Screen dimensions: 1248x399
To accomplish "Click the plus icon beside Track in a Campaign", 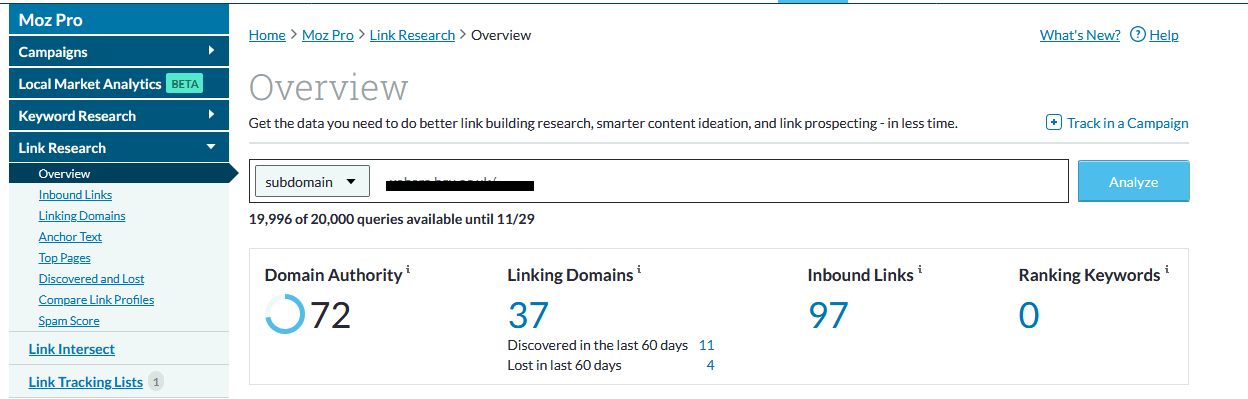I will tap(1053, 123).
